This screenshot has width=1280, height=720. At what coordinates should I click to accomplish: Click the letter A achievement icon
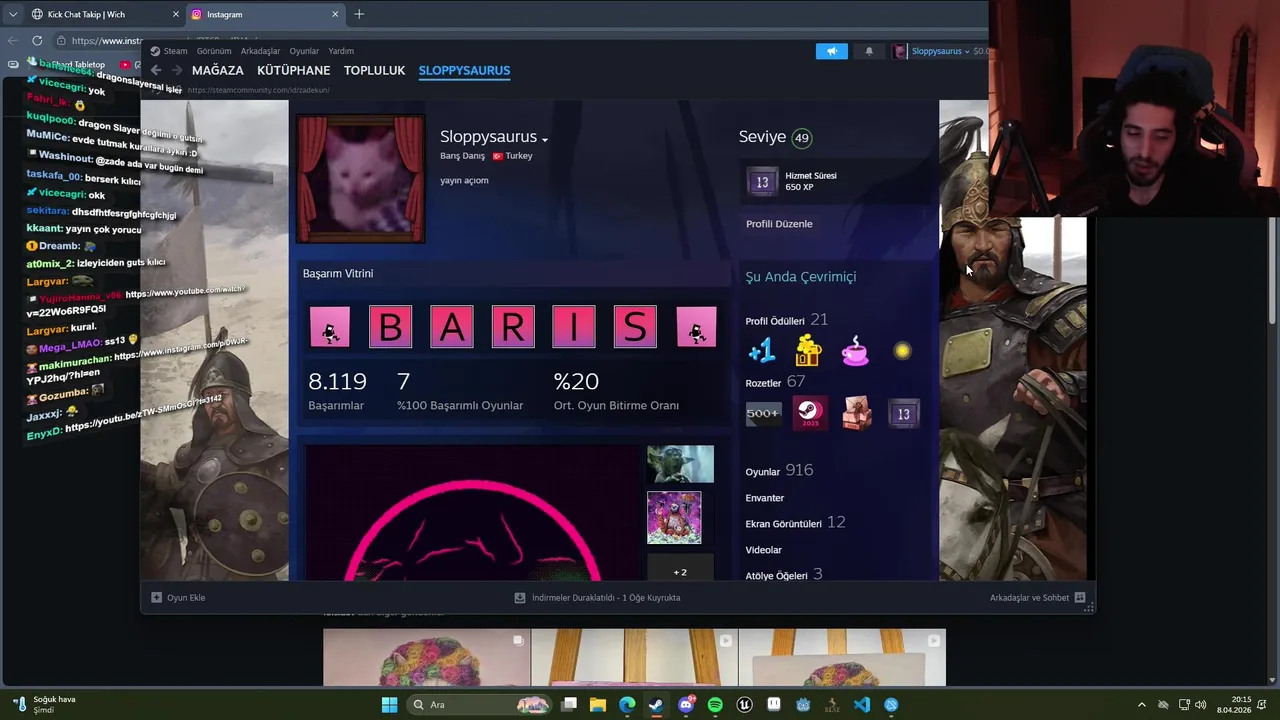(452, 327)
